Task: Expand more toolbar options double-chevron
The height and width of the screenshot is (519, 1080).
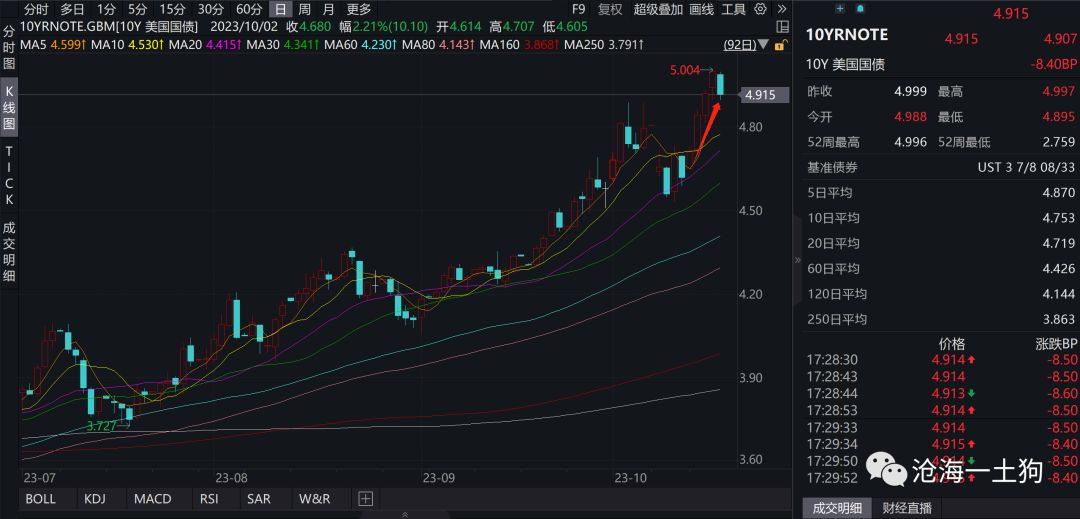Action: click(781, 9)
